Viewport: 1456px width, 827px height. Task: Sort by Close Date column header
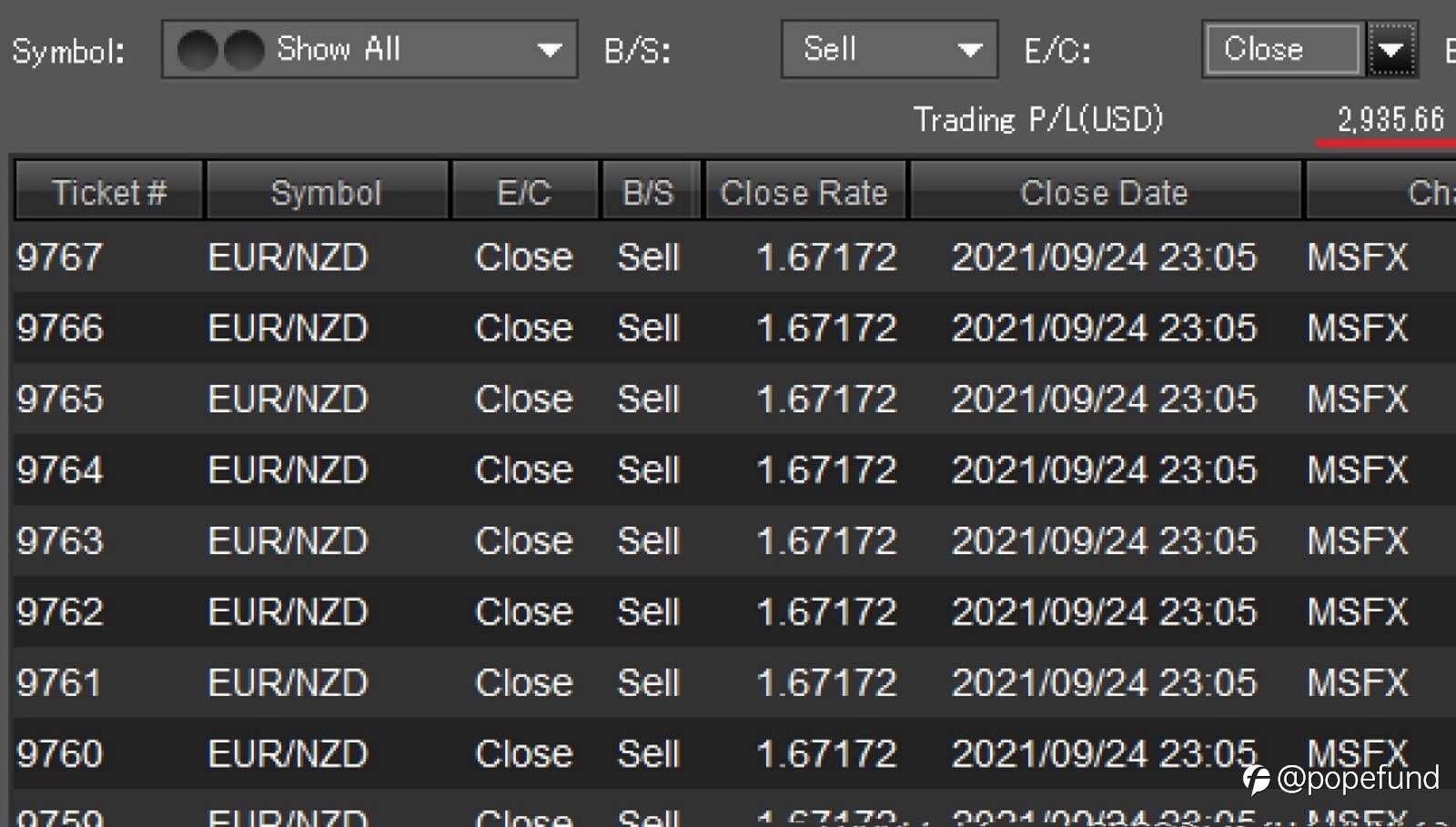tap(1104, 192)
